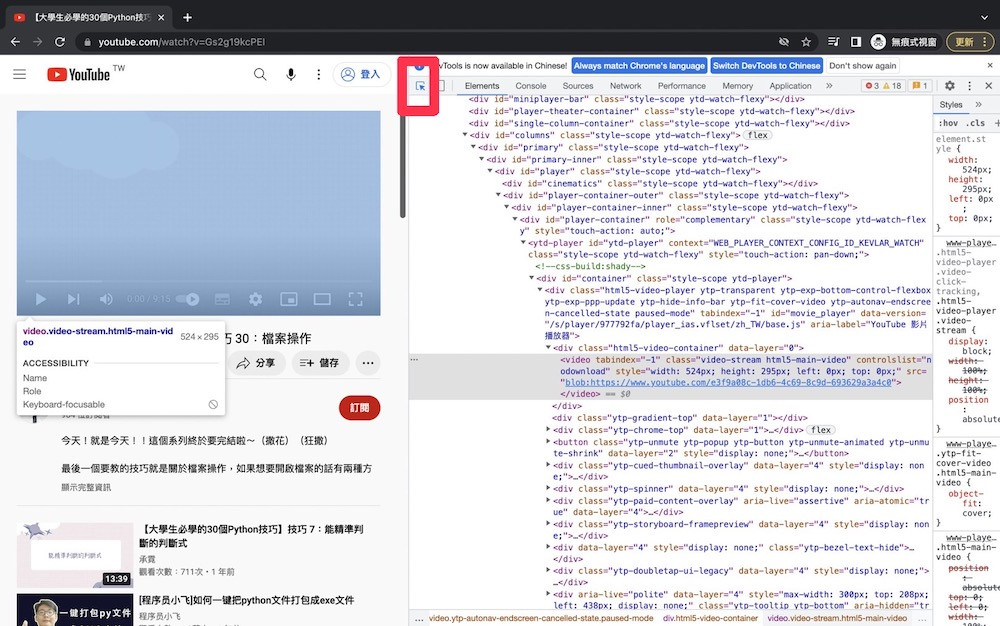
Task: Open Chrome side panel icon
Action: (856, 42)
